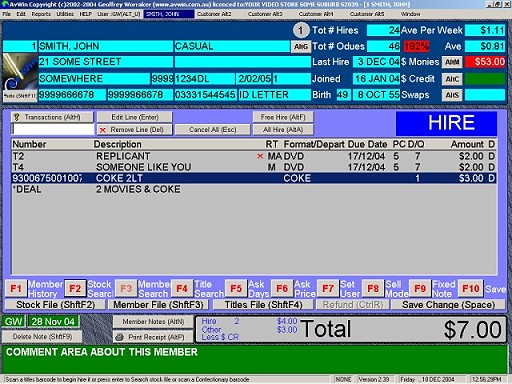Click the F3 Member Search key icon
Viewport: 512px width, 384px height.
(x=126, y=289)
